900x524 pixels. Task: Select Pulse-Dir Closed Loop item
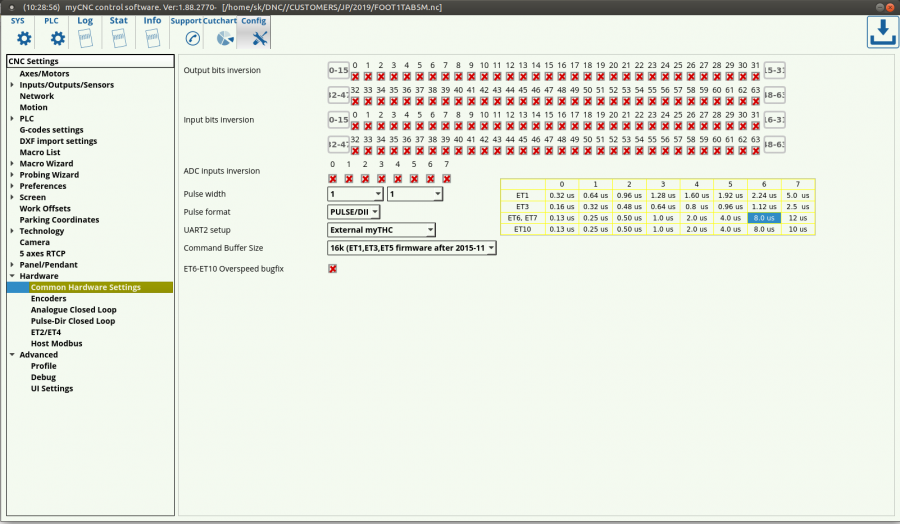point(73,321)
